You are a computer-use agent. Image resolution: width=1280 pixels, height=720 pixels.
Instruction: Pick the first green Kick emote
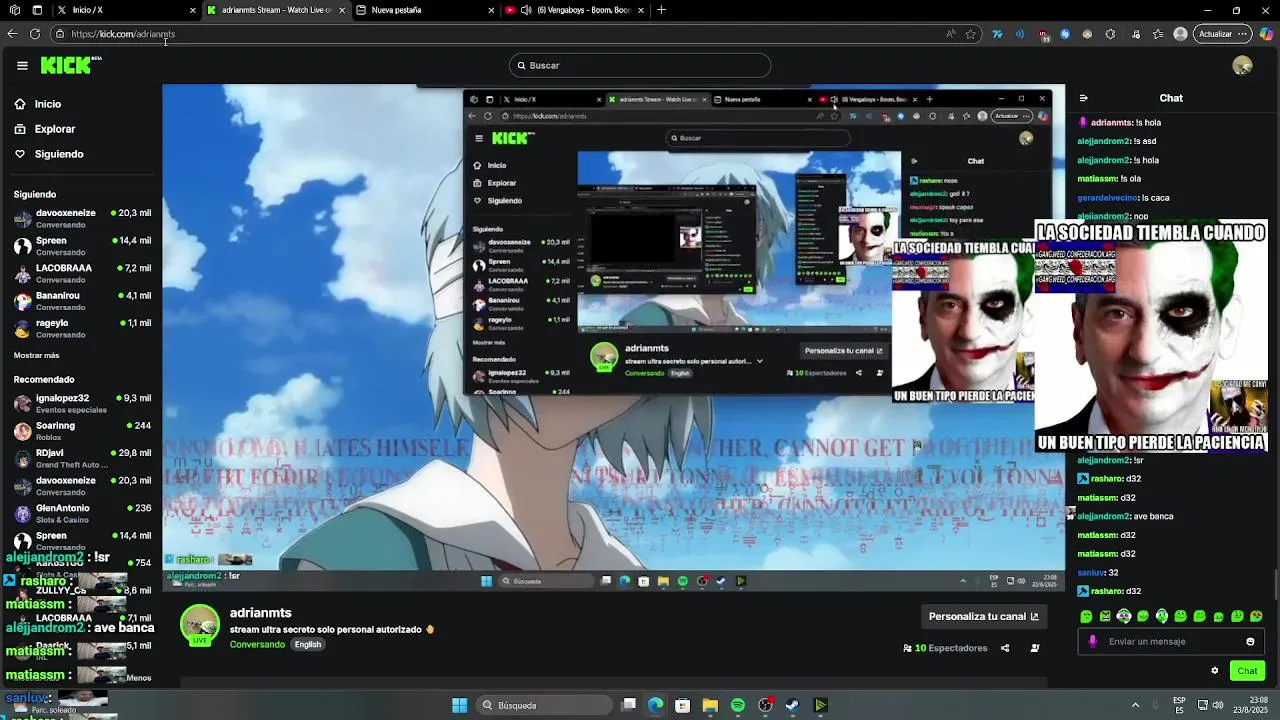tap(1086, 616)
